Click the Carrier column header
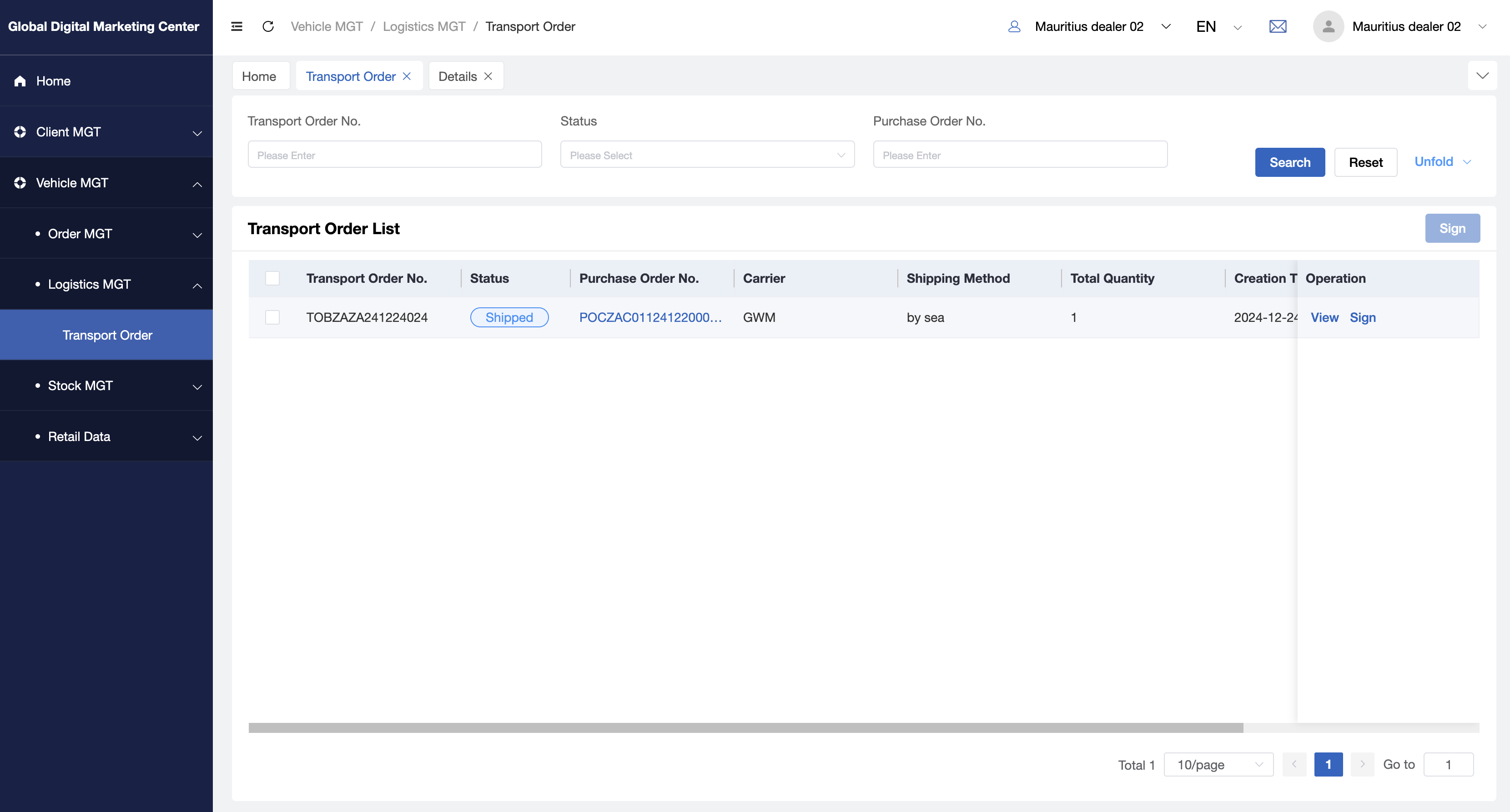 point(764,278)
